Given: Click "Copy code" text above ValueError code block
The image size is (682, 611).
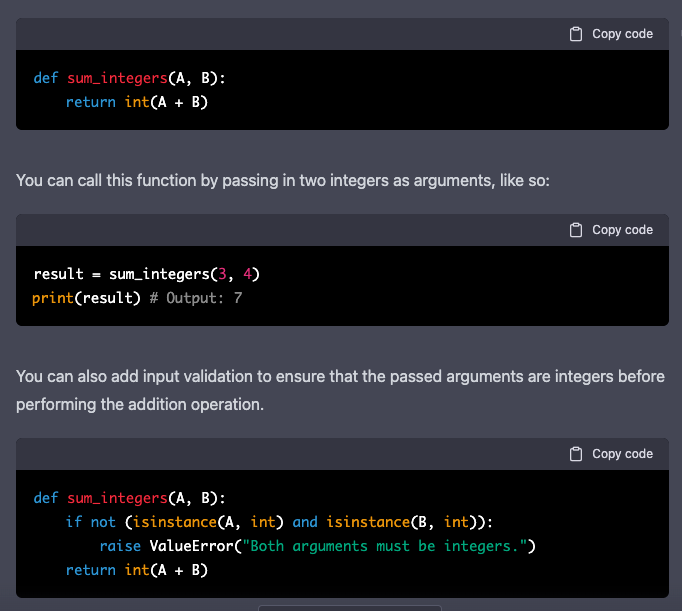Looking at the screenshot, I should [x=622, y=454].
